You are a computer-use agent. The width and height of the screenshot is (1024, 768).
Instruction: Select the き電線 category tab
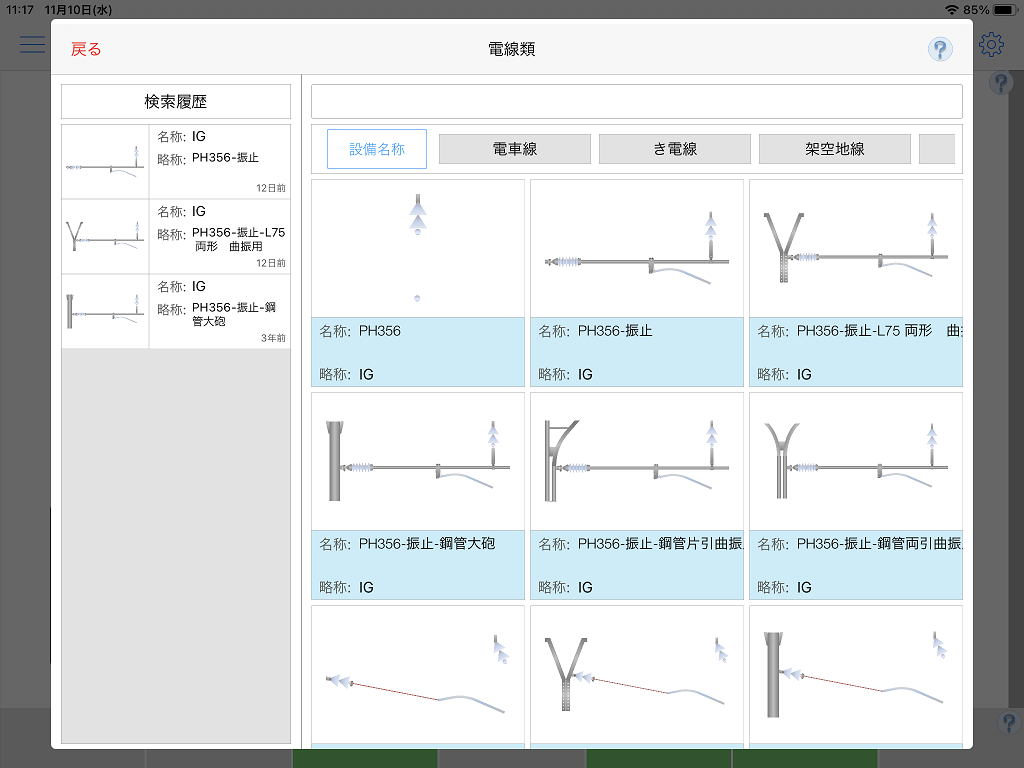coord(675,149)
